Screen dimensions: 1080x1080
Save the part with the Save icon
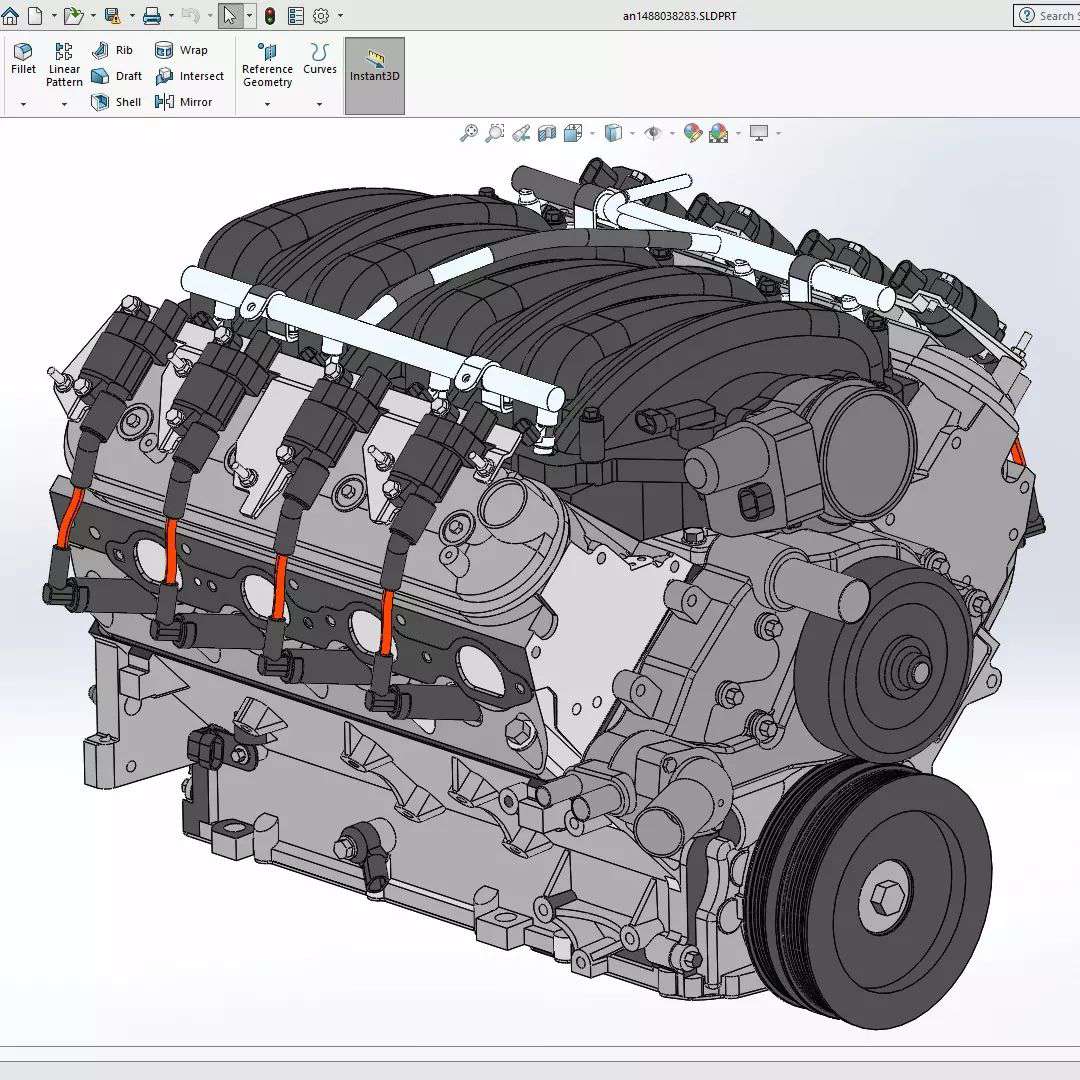click(113, 15)
